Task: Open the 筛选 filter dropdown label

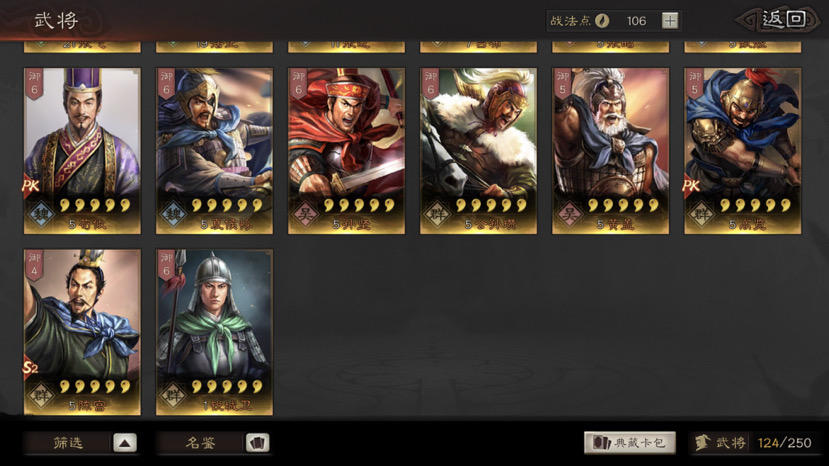Action: [x=68, y=443]
